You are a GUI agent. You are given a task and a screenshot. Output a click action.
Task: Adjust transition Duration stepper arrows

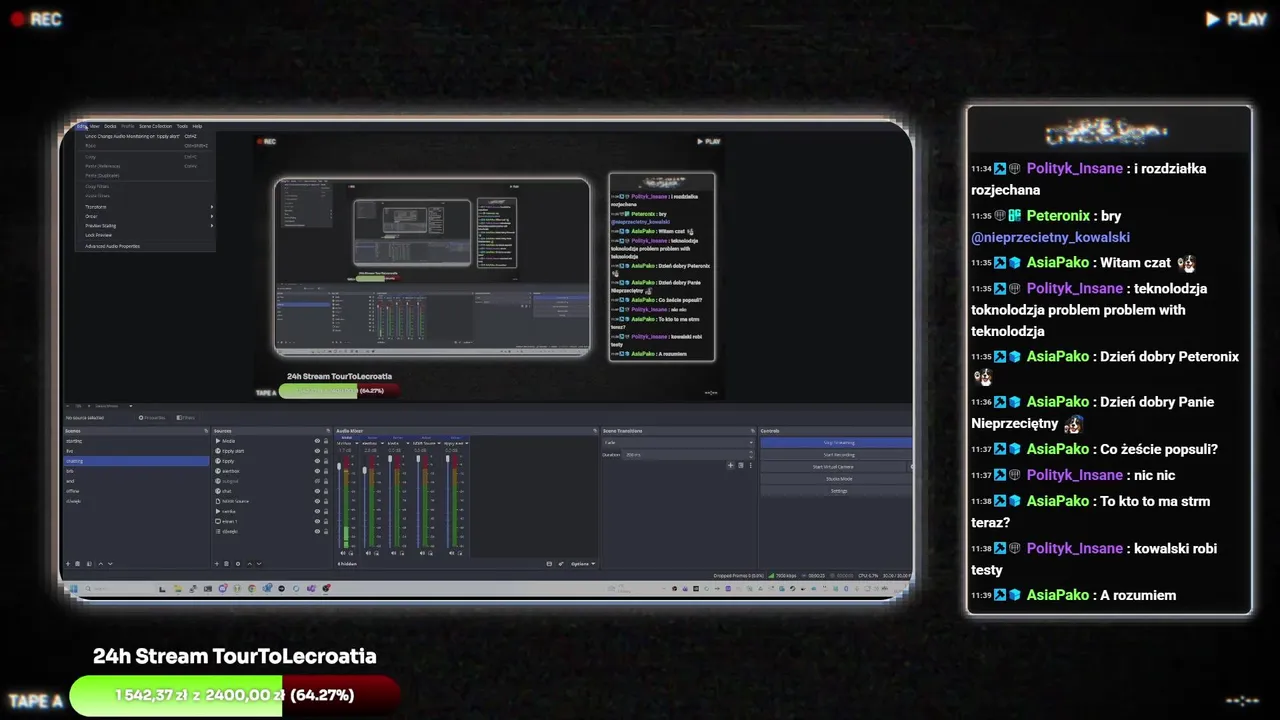(x=751, y=454)
